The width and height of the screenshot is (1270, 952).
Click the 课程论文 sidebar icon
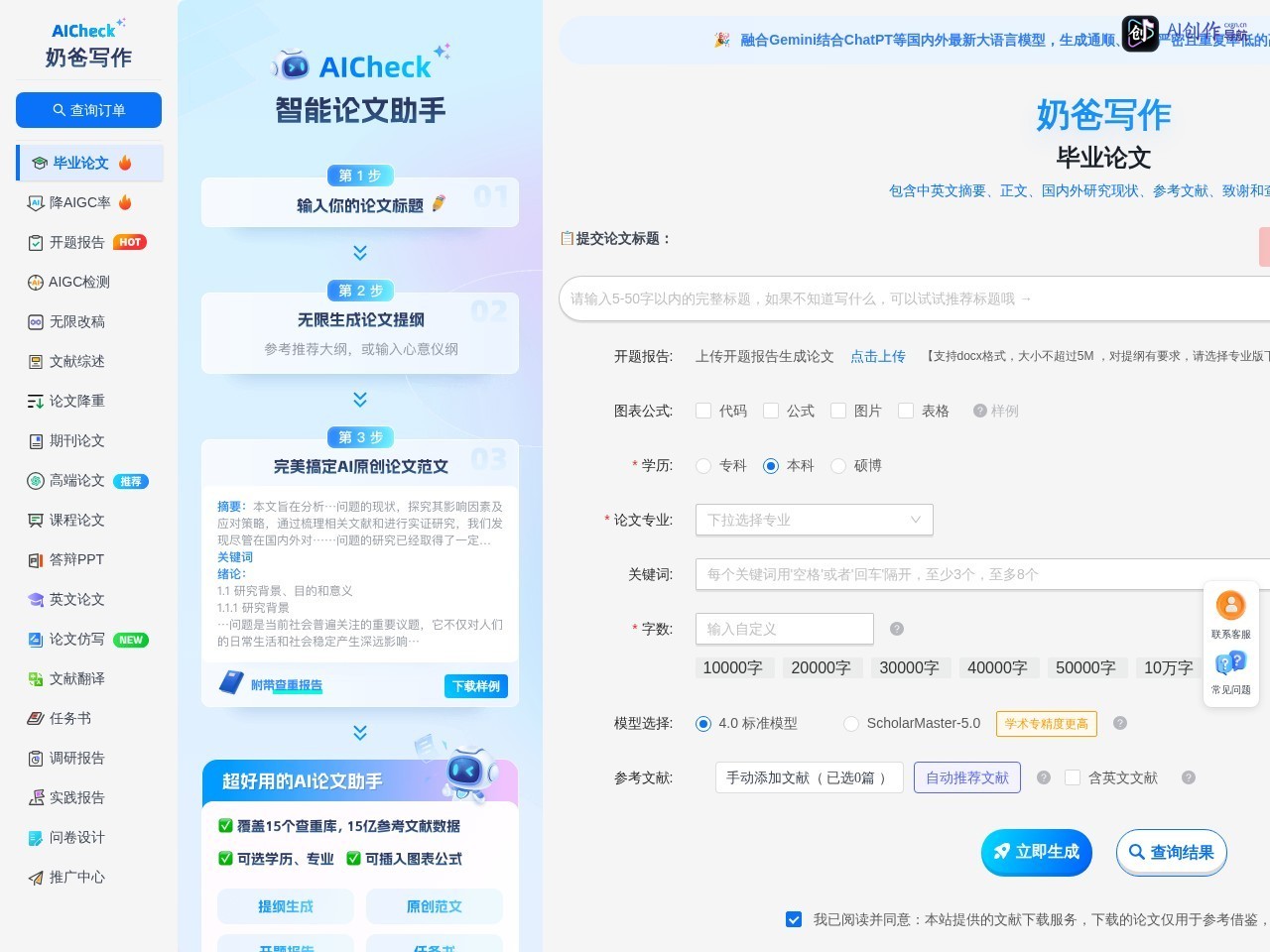click(x=36, y=521)
